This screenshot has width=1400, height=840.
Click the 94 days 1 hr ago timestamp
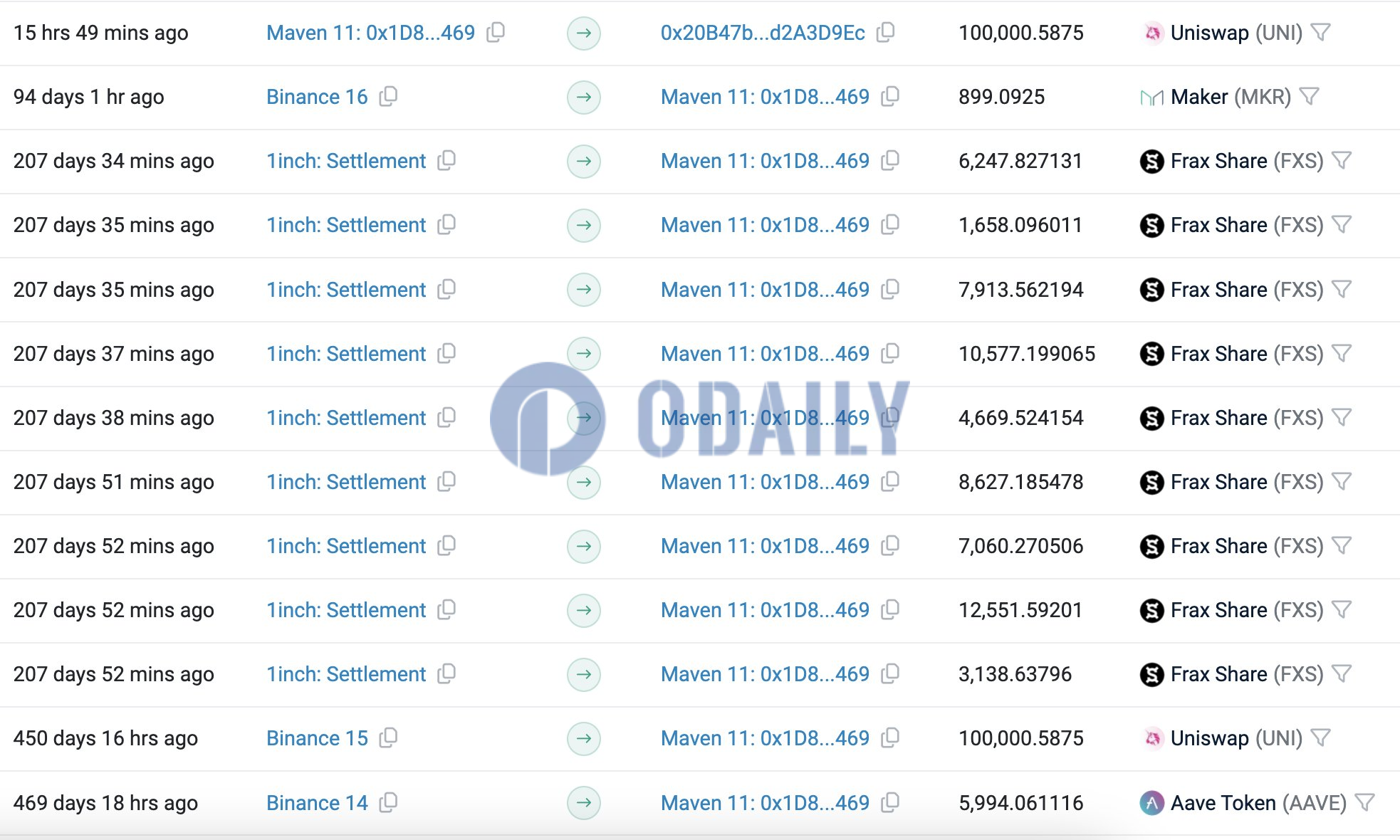point(89,97)
